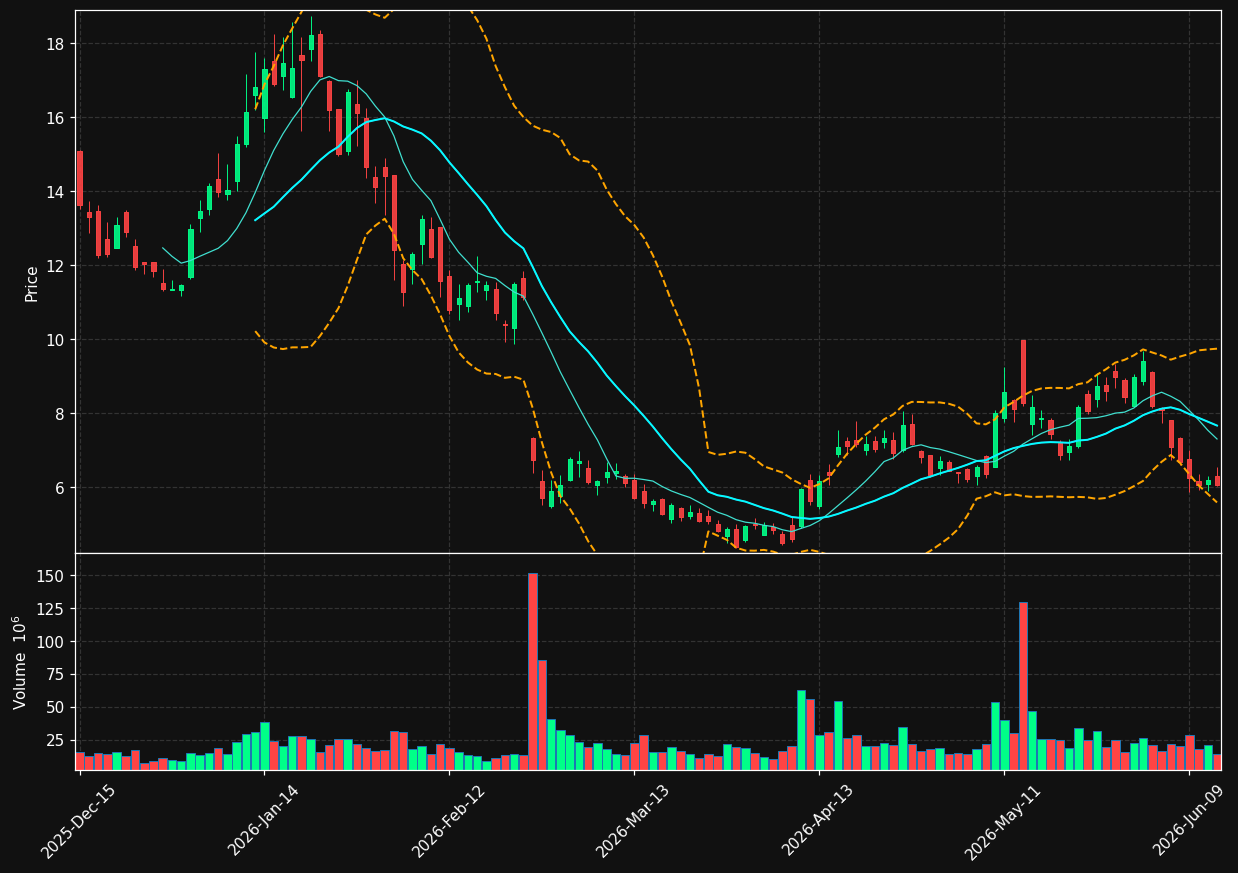Click the Volume 10^6 axis title
The width and height of the screenshot is (1238, 873).
pyautogui.click(x=20, y=662)
